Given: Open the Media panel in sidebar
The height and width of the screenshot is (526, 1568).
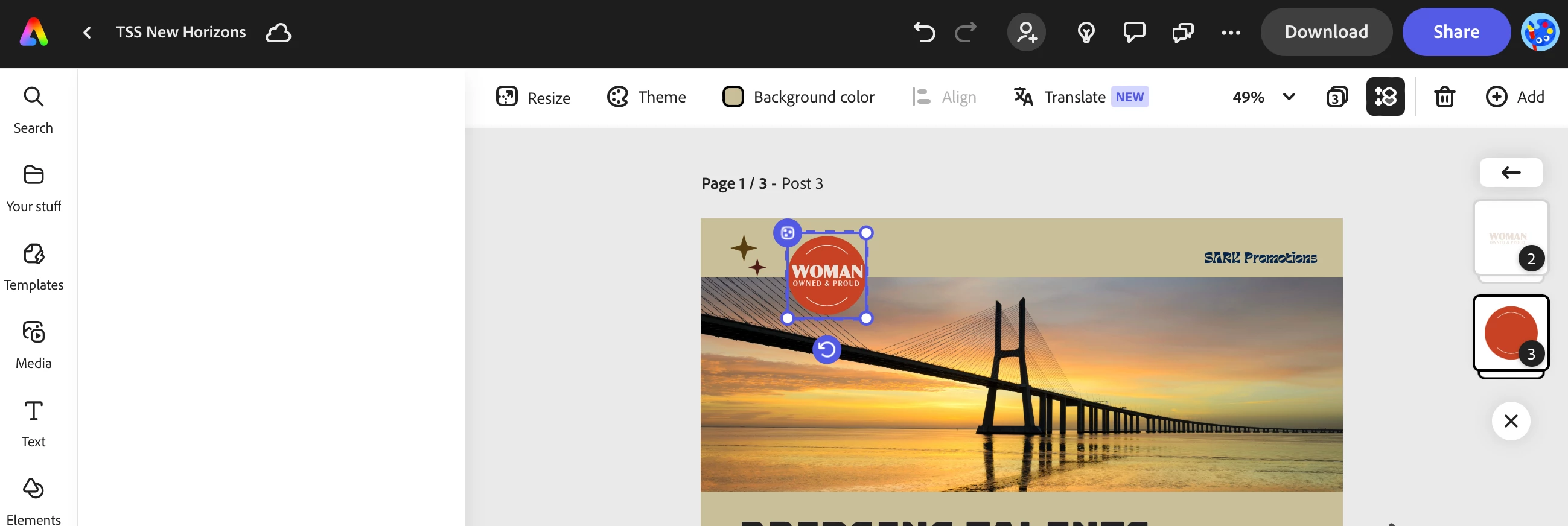Looking at the screenshot, I should pos(33,346).
